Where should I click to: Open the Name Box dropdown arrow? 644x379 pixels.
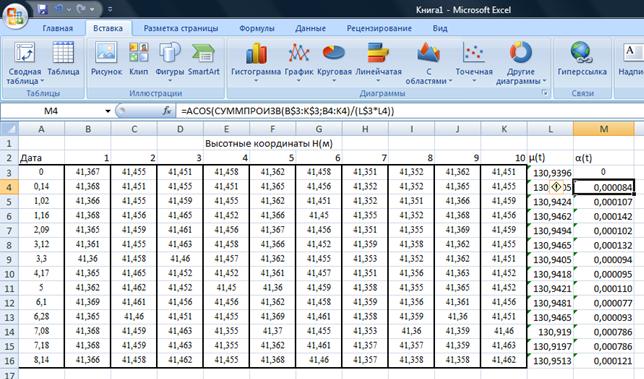108,111
